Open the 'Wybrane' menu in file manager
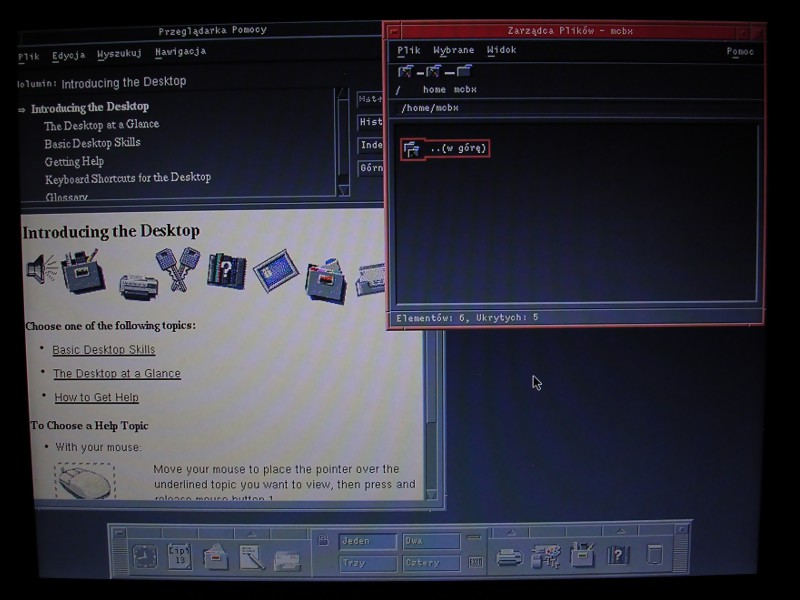800x600 pixels. (453, 50)
